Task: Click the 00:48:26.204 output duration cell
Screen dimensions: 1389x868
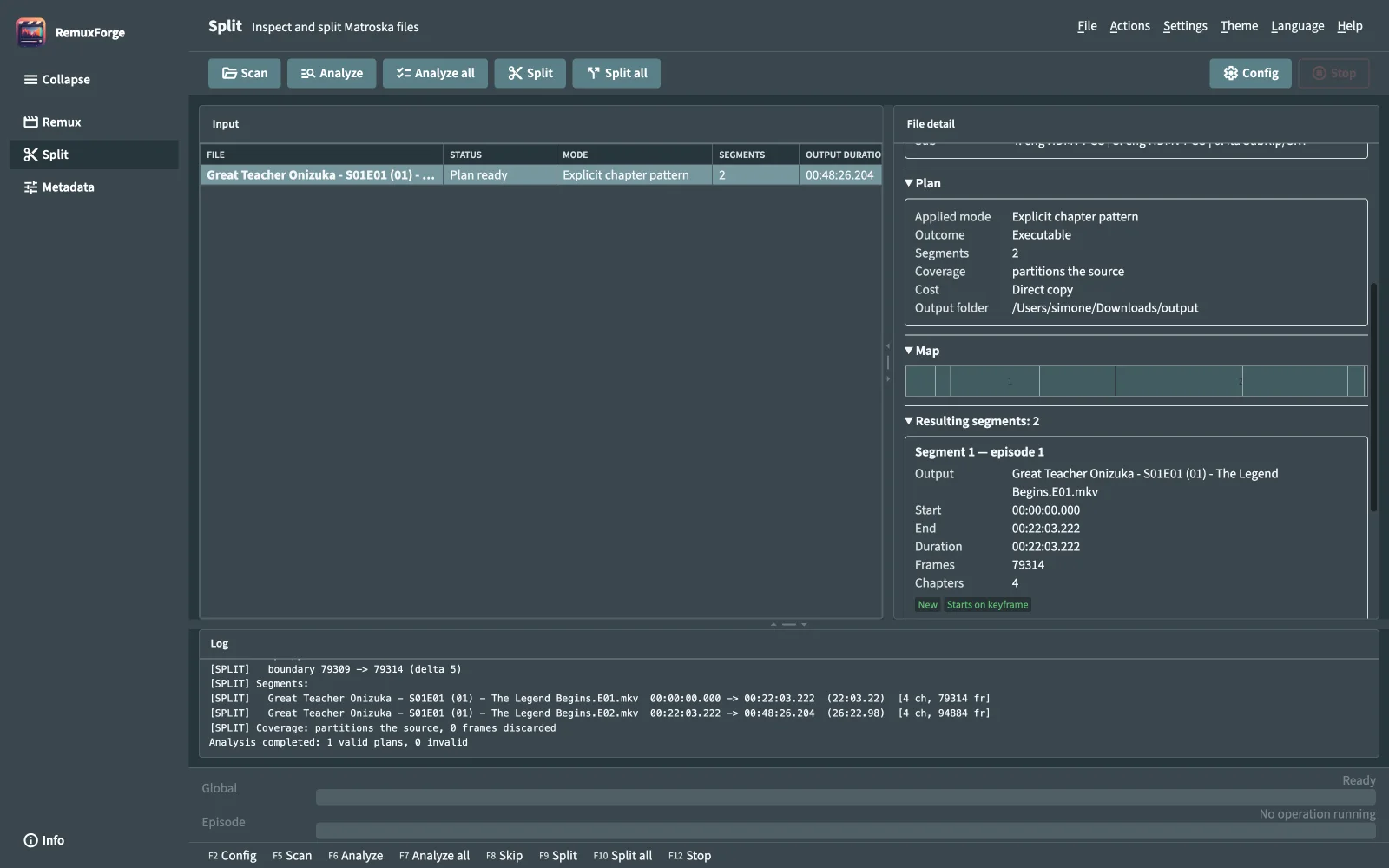Action: click(840, 175)
